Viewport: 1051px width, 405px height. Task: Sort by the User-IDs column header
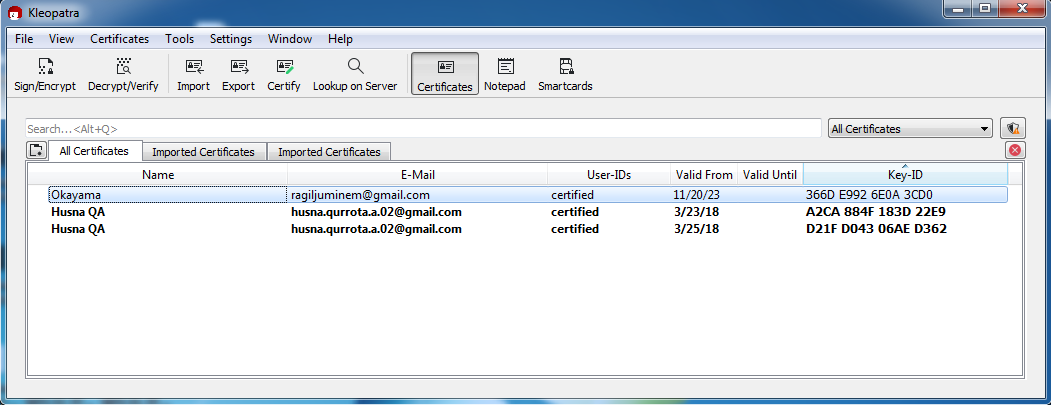(x=609, y=175)
